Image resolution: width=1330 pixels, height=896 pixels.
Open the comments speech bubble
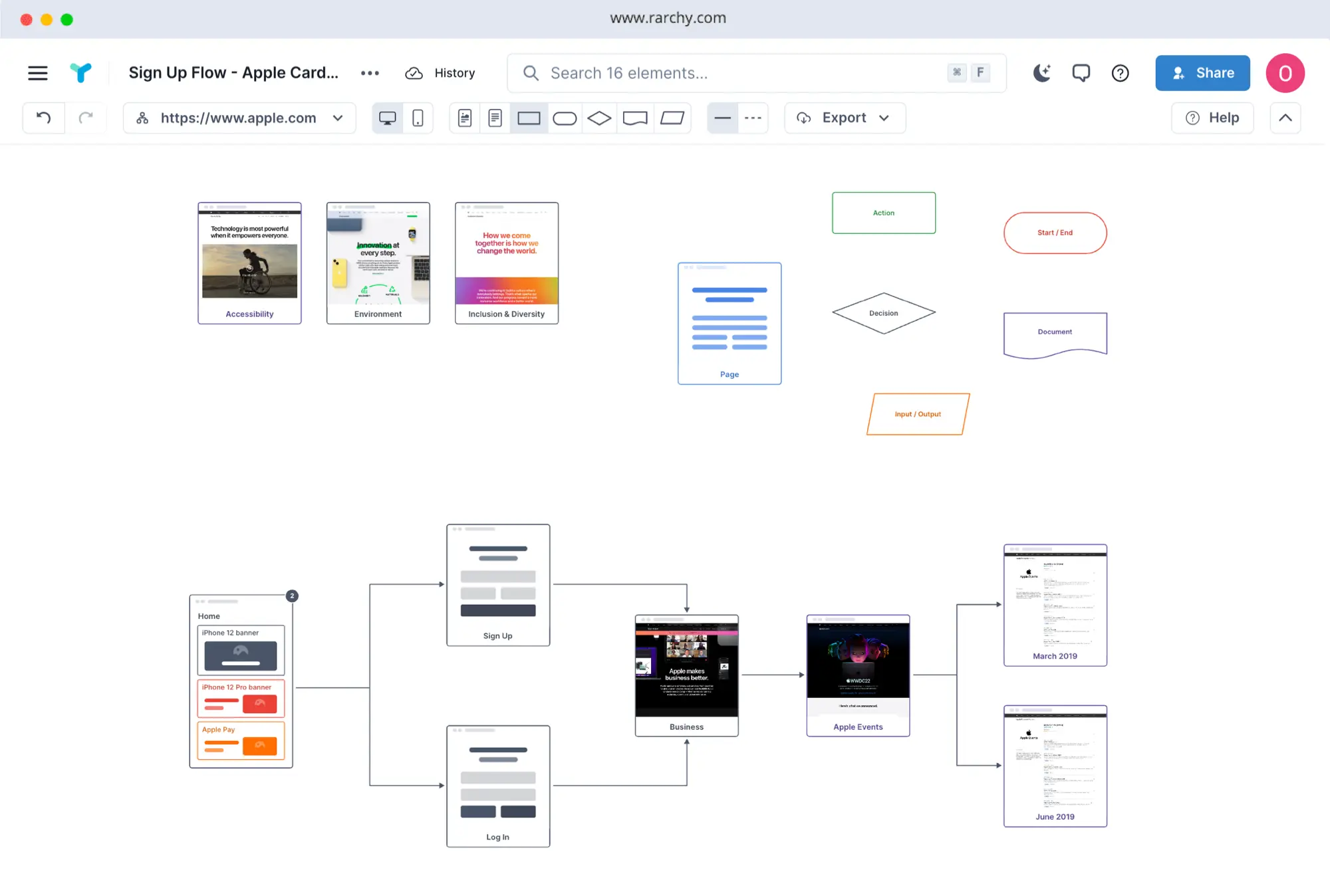click(1081, 73)
